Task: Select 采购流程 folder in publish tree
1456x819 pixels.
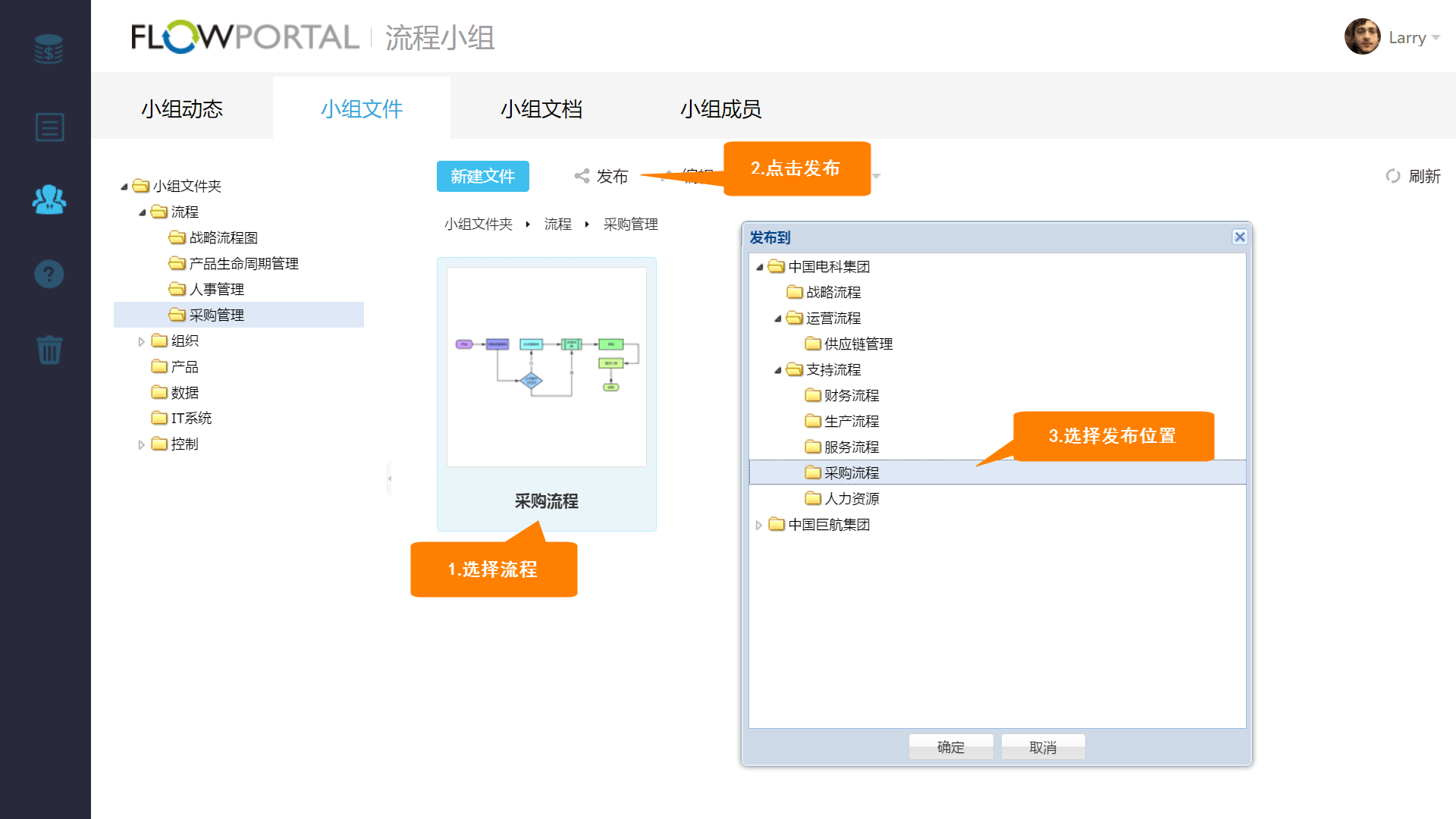Action: coord(851,473)
